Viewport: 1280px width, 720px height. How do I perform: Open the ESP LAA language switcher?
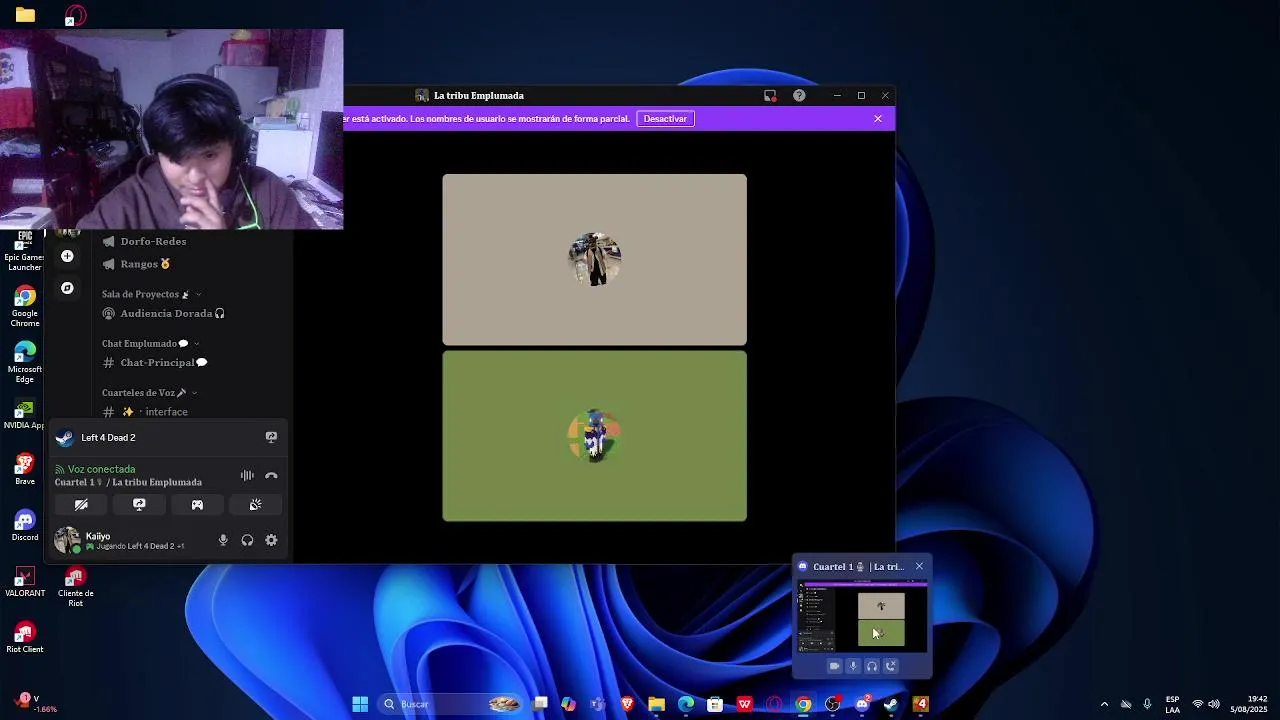pyautogui.click(x=1172, y=704)
